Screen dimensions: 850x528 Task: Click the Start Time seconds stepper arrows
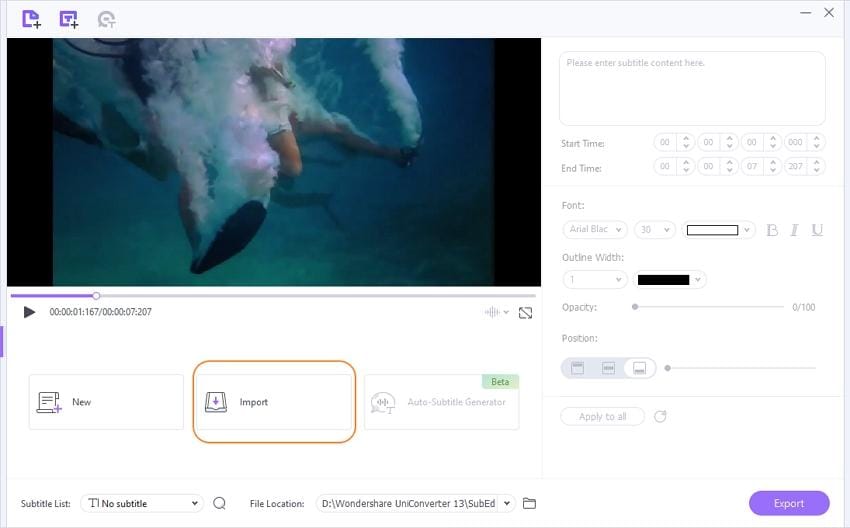tap(773, 143)
